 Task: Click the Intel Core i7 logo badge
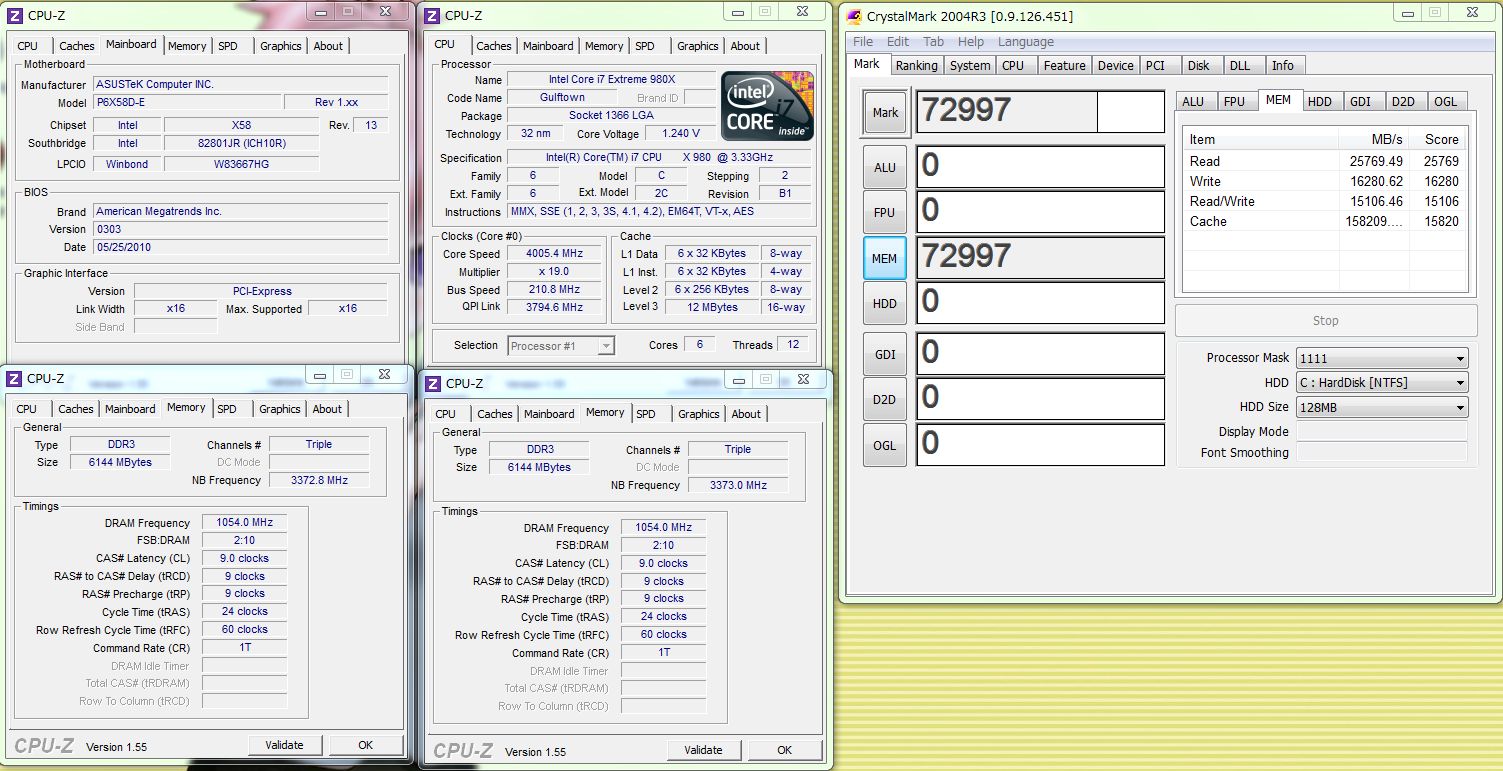[x=767, y=106]
